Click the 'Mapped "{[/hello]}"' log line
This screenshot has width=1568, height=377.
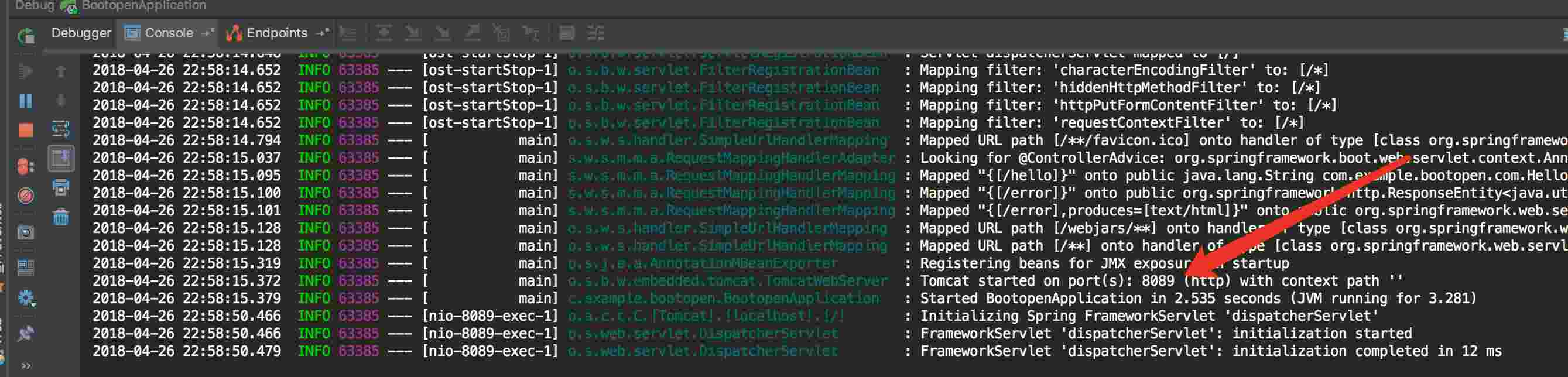830,176
